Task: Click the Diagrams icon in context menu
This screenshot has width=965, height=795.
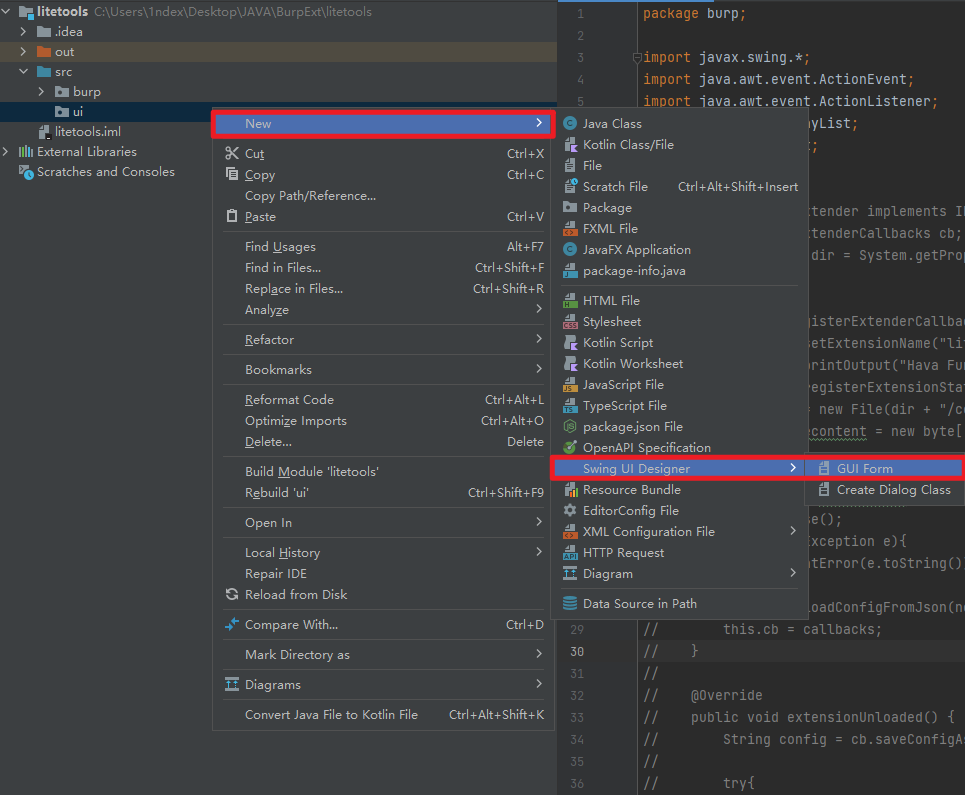Action: (232, 684)
